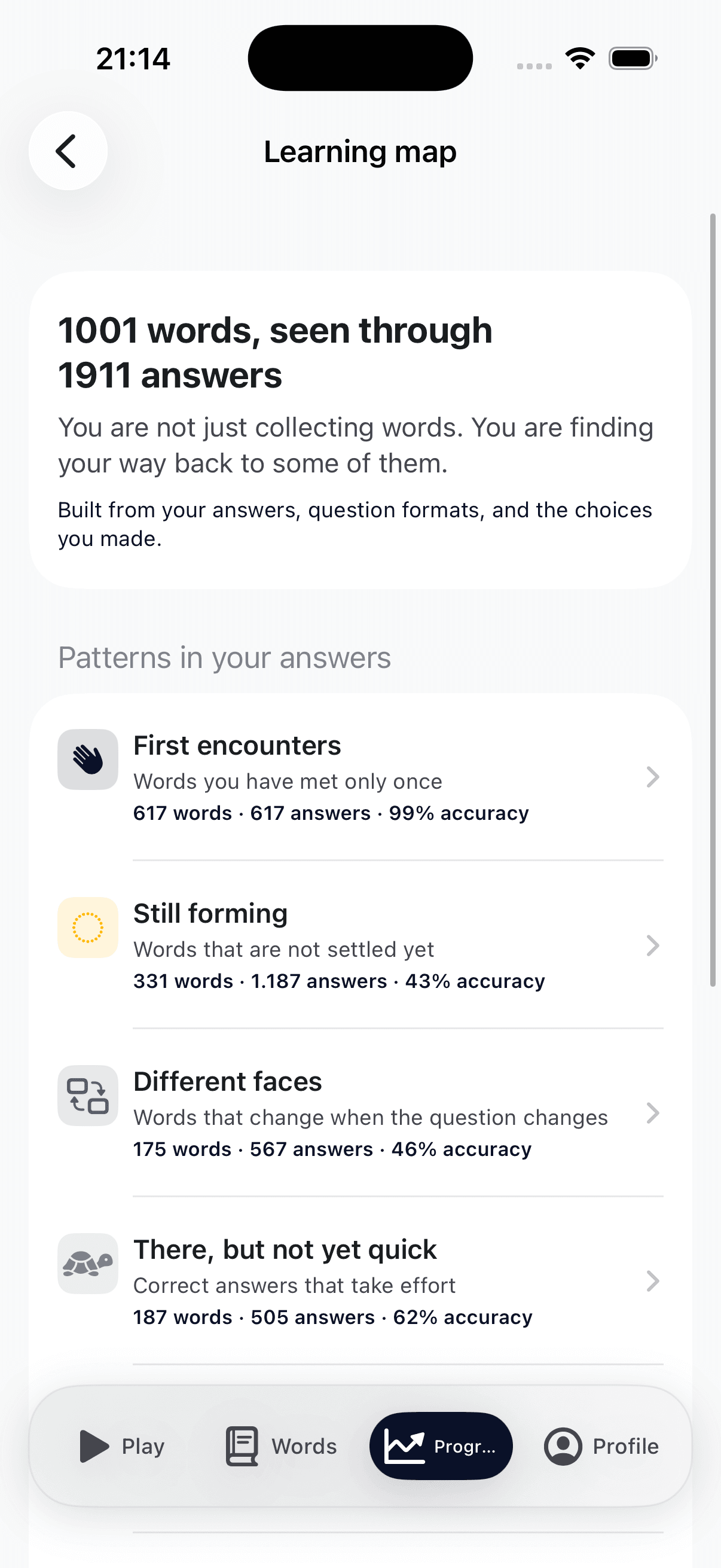Click the vertical scrollbar indicator

coord(713,600)
